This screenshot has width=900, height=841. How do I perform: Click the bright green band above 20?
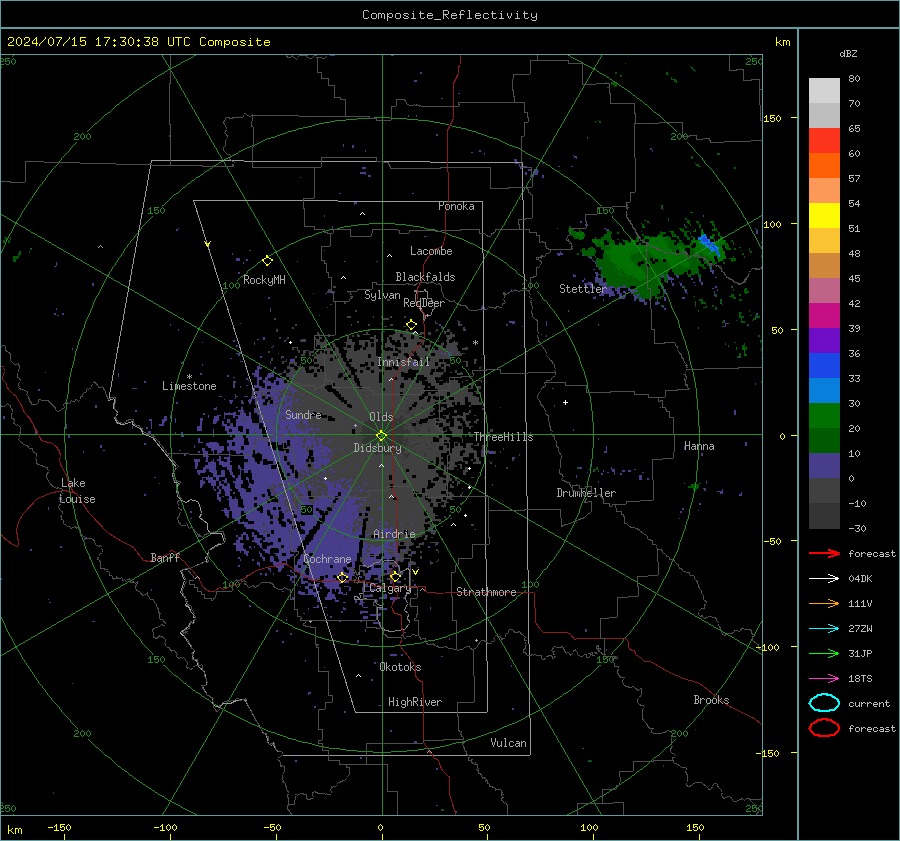(824, 416)
